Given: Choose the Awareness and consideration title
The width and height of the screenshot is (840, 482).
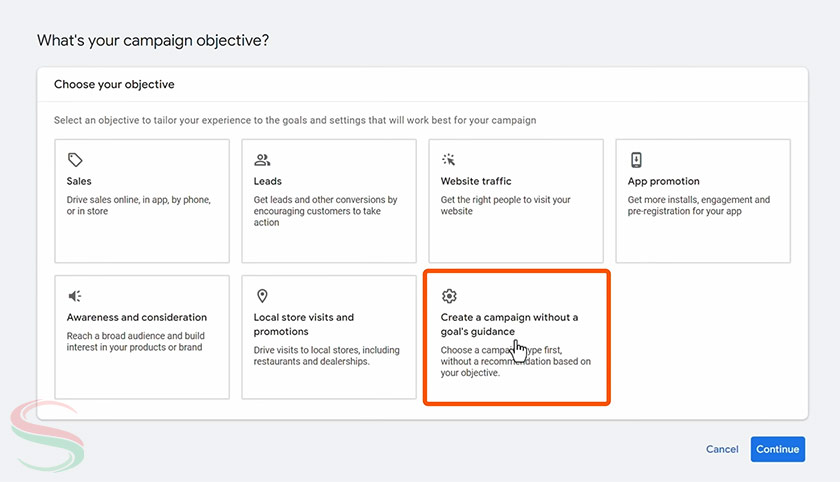Looking at the screenshot, I should (137, 318).
